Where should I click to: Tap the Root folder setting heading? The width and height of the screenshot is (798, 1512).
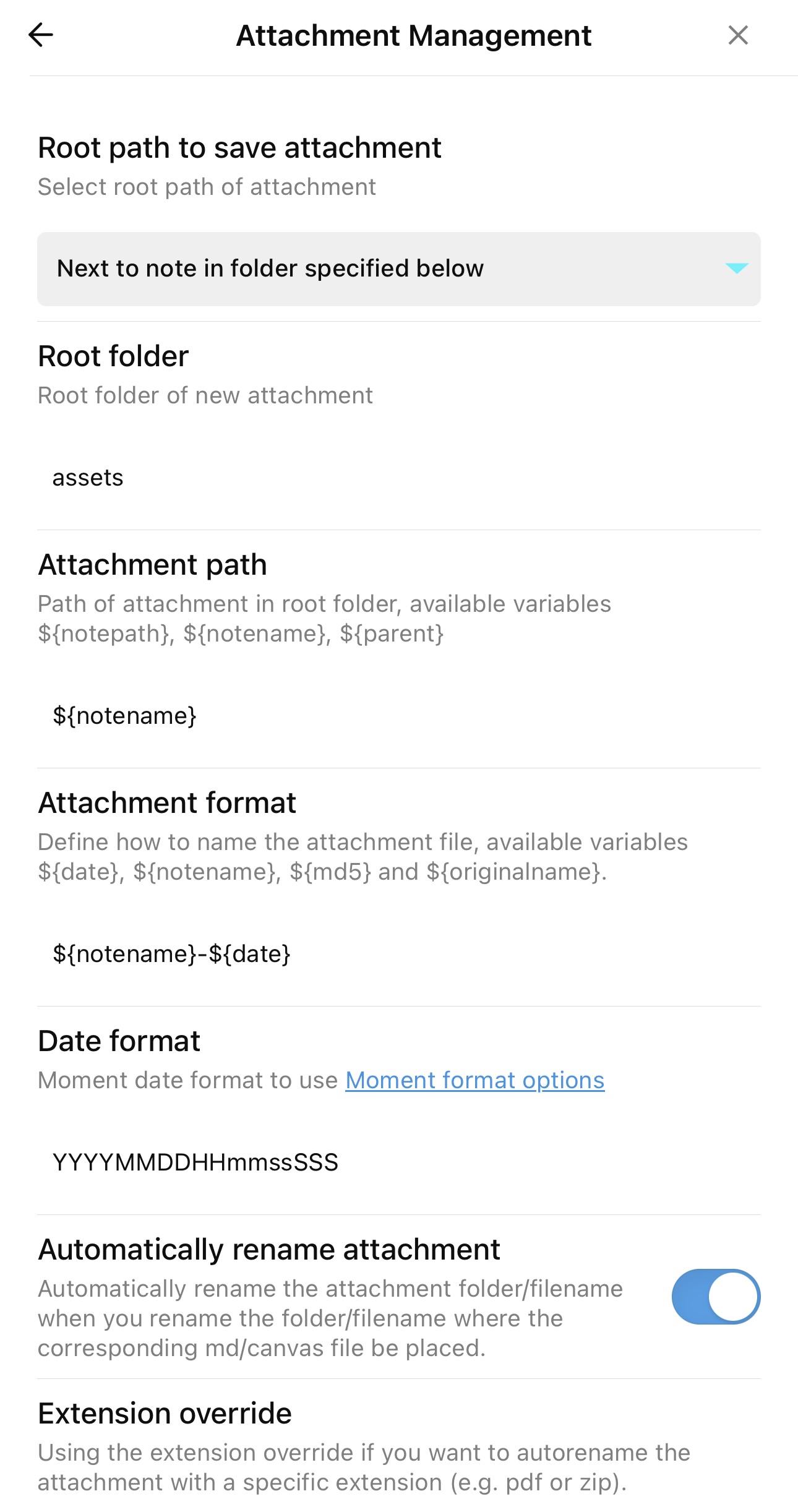click(113, 356)
